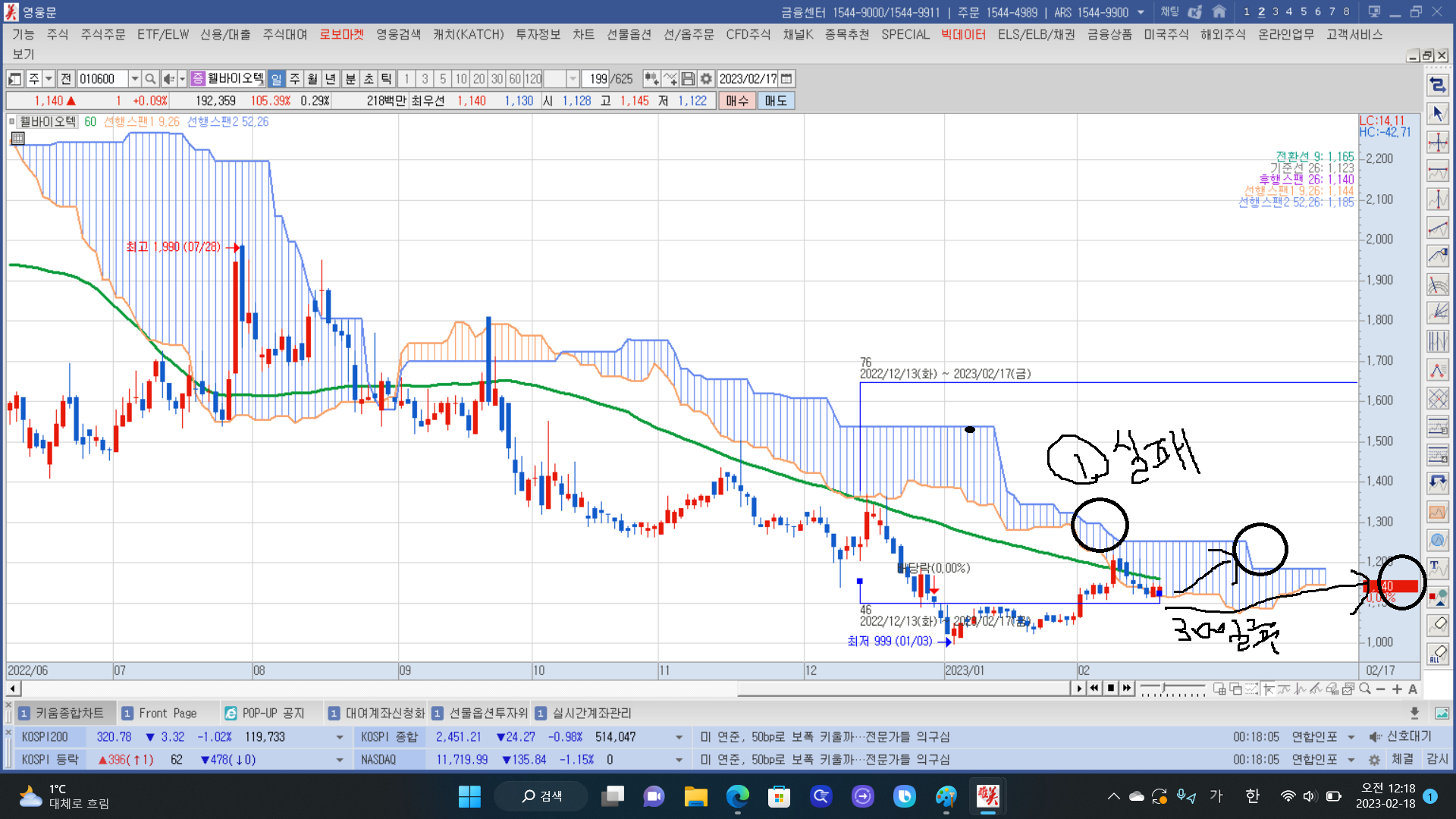Expand the stock code 010600 dropdown
Screen dimensions: 1456x819
134,79
